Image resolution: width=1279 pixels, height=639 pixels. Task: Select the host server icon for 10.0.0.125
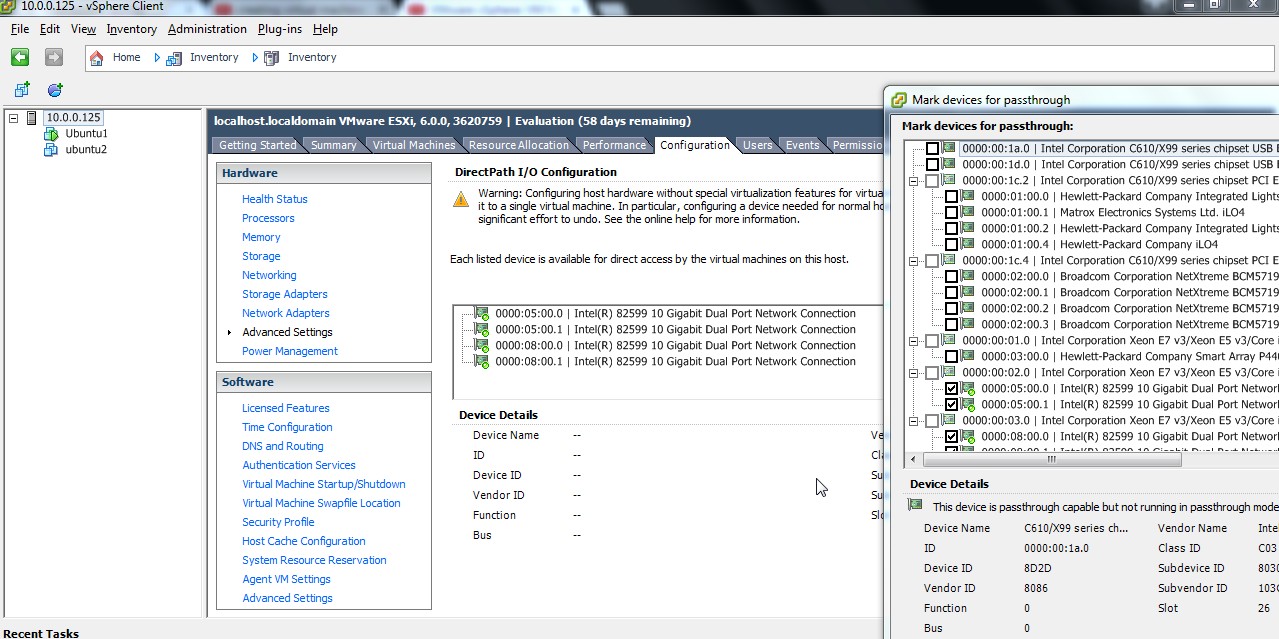tap(32, 118)
